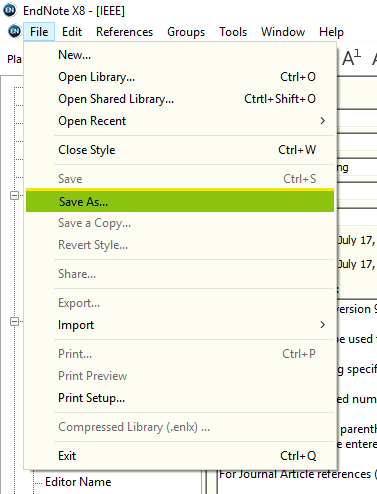This screenshot has width=377, height=494.
Task: Collapse the lower tree node minus box
Action: click(x=14, y=322)
